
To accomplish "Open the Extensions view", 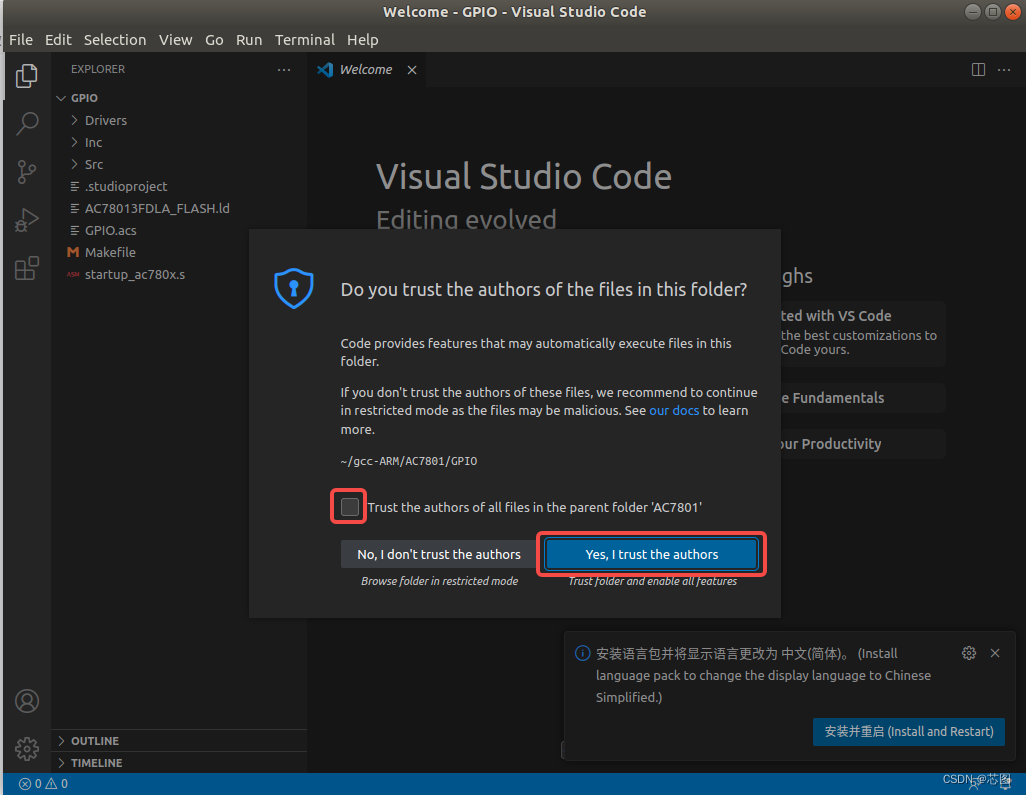I will click(26, 267).
